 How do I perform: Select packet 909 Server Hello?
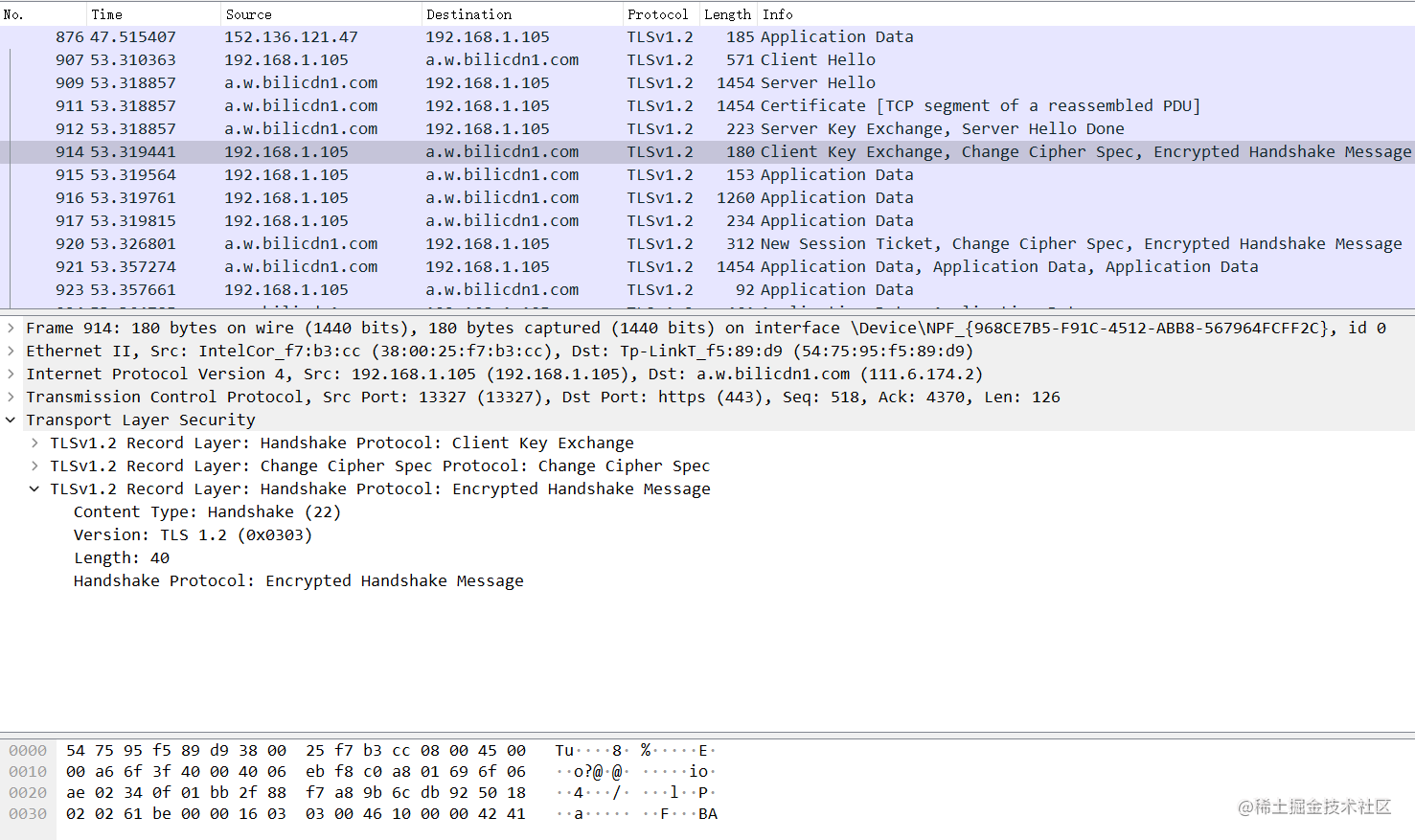[x=707, y=82]
